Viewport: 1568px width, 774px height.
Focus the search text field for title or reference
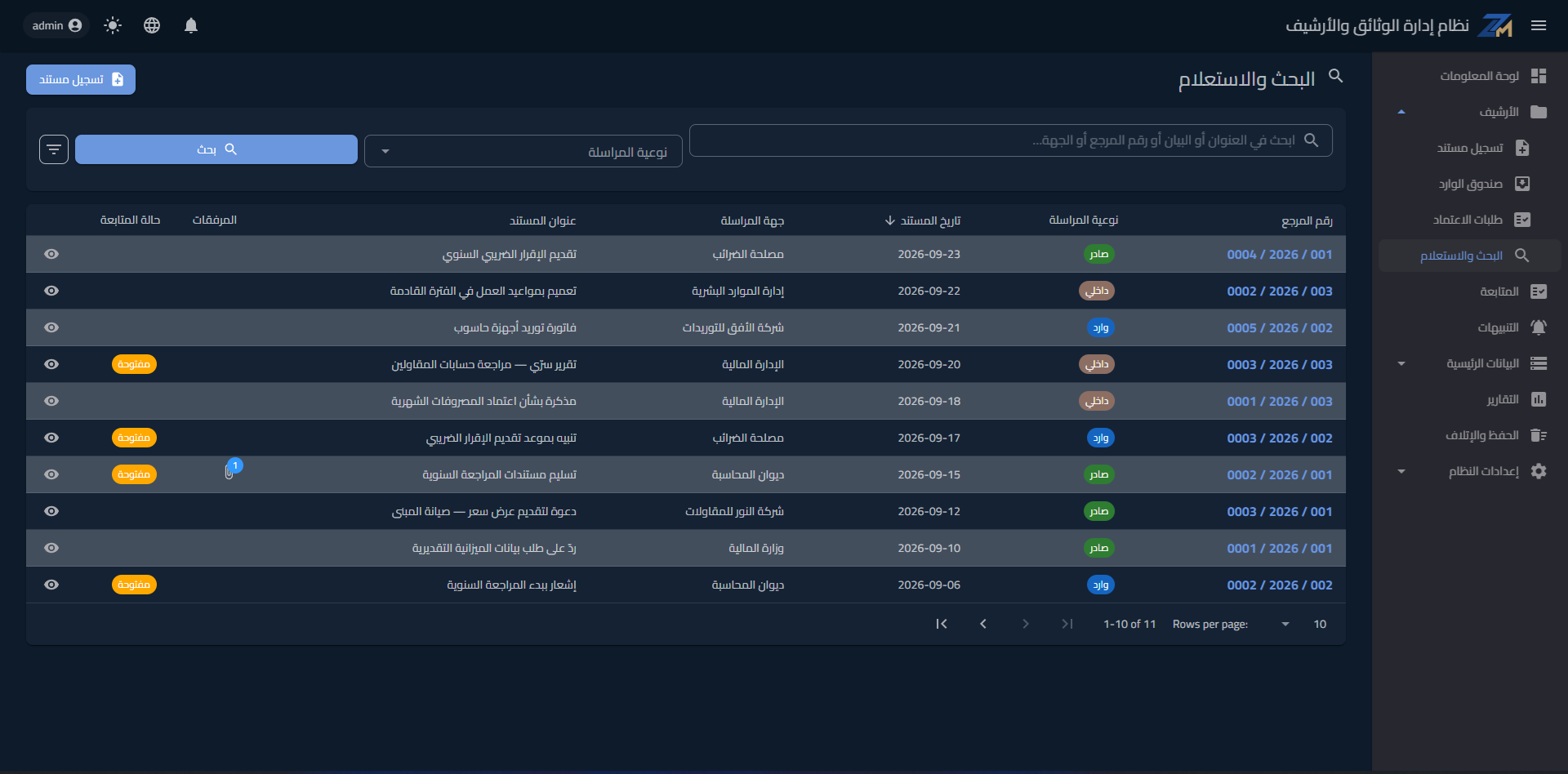[1011, 140]
